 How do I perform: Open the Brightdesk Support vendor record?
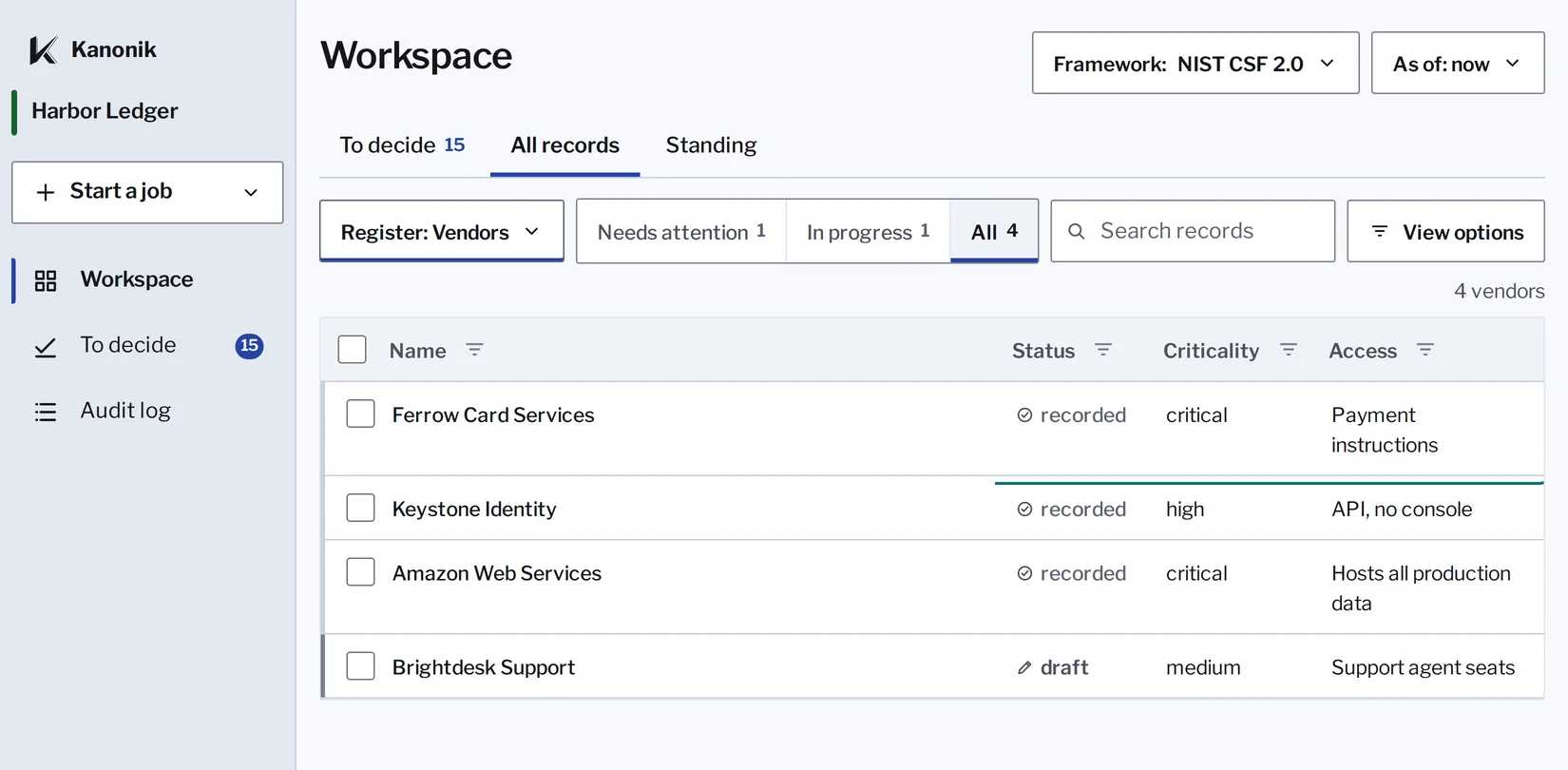tap(484, 667)
